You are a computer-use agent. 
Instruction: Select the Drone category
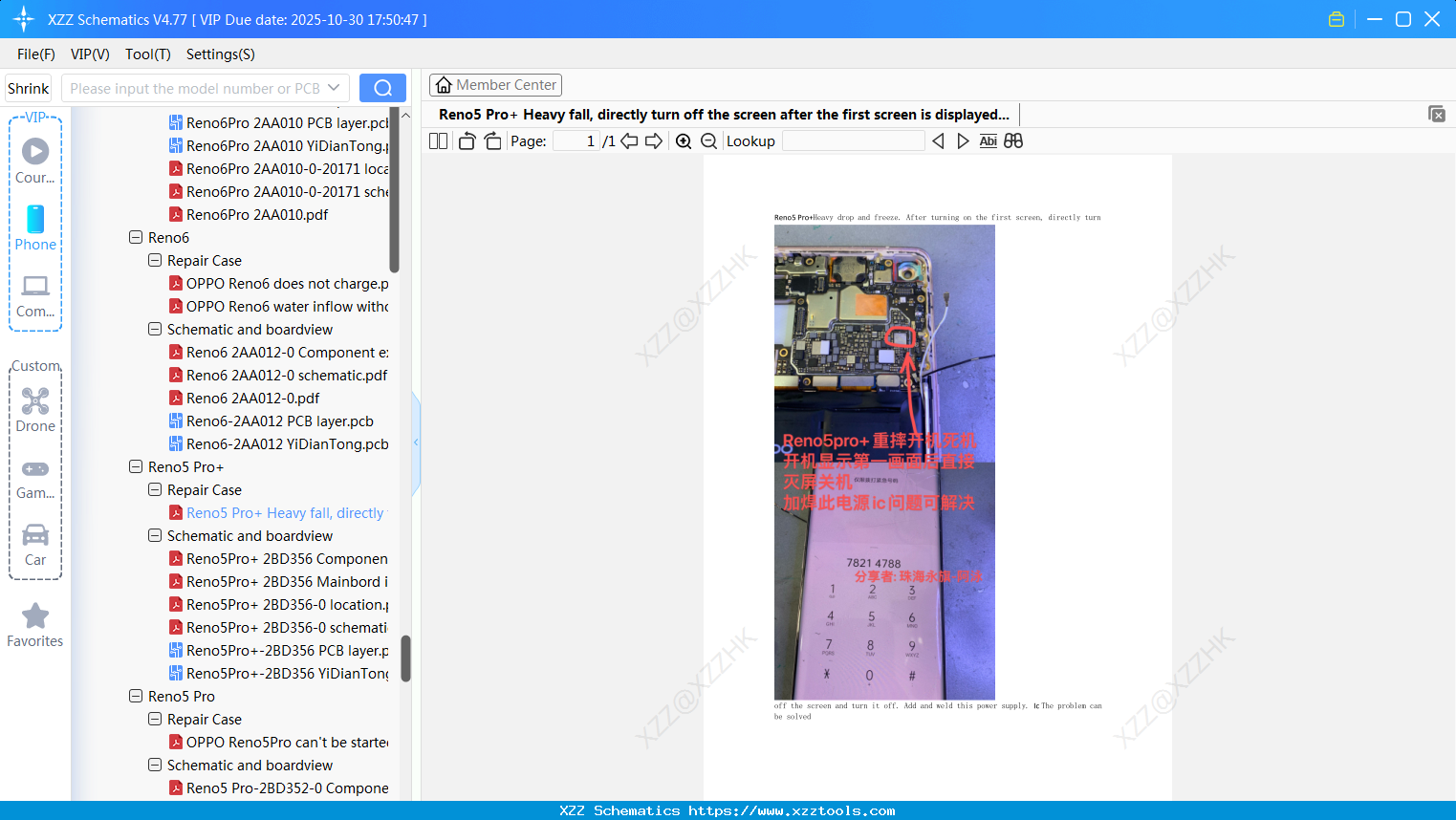click(x=35, y=410)
